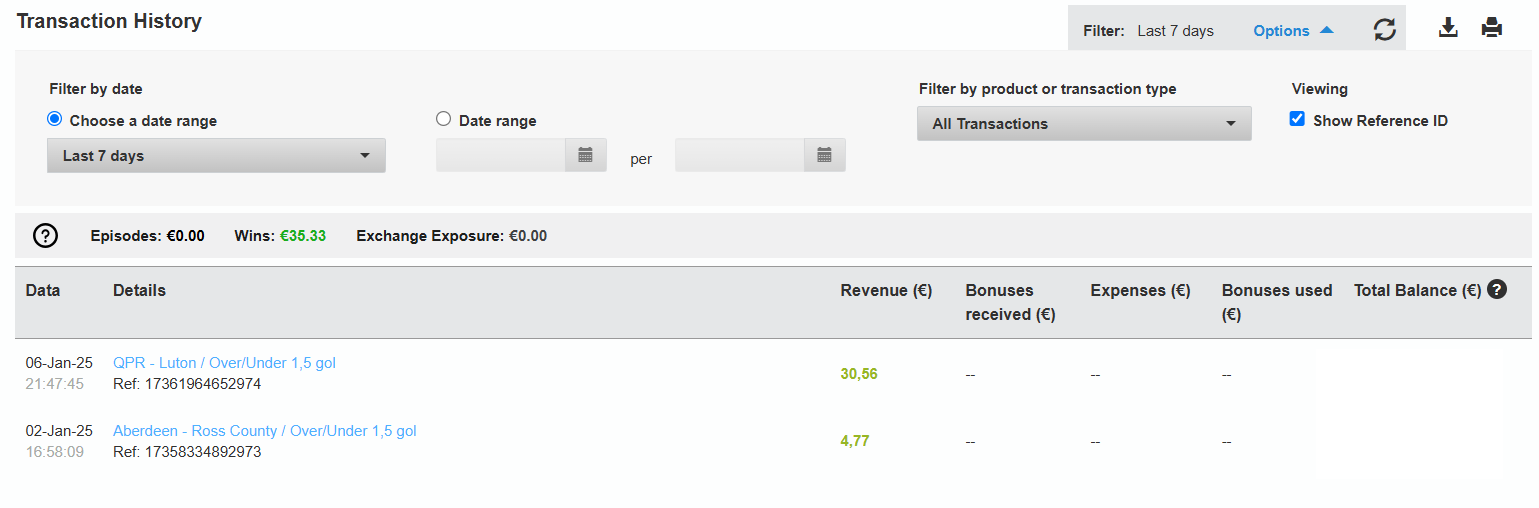Open the Last 7 days dropdown
Screen dimensions: 1539x508
pos(216,156)
